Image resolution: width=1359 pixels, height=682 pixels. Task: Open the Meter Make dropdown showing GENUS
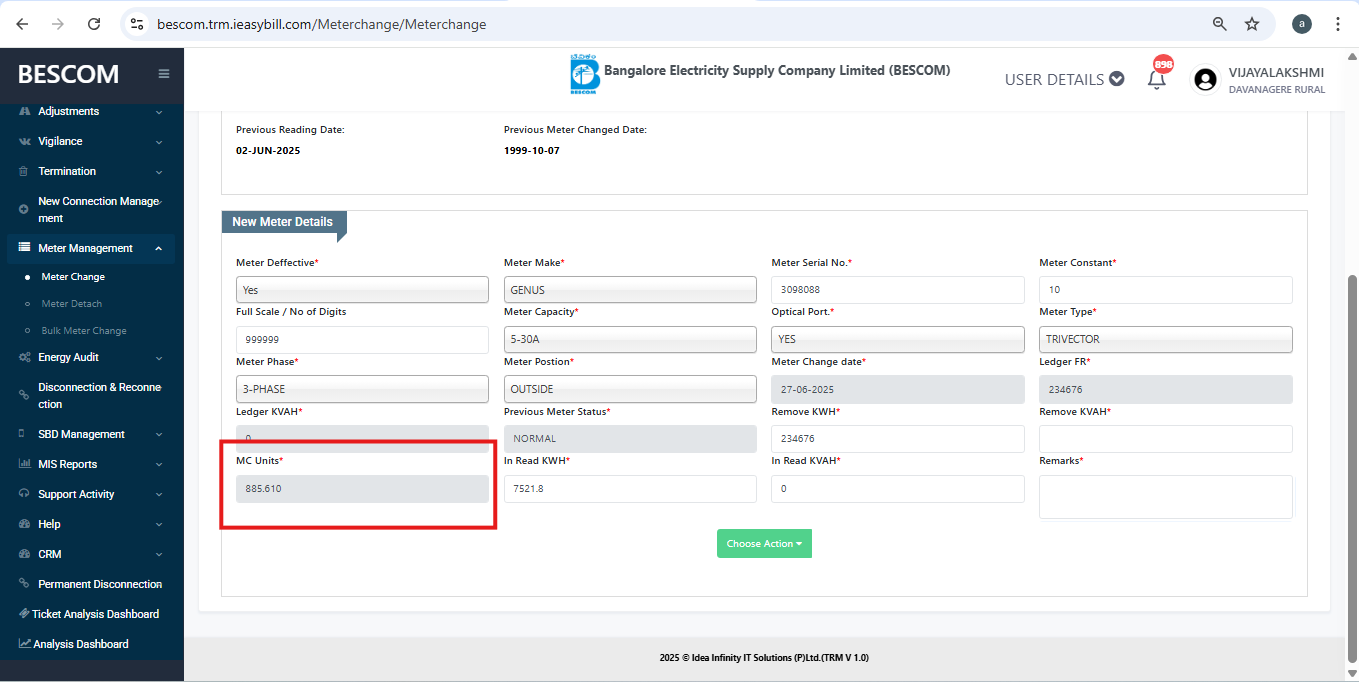[x=630, y=289]
